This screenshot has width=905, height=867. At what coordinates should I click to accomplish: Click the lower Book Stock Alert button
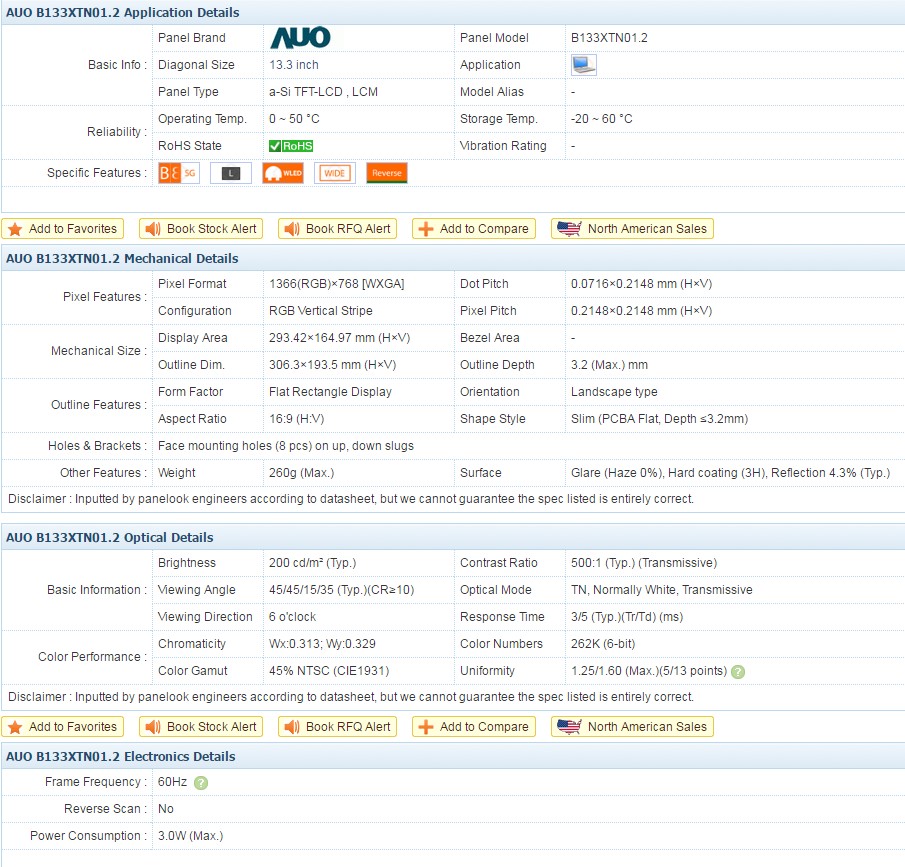point(201,727)
